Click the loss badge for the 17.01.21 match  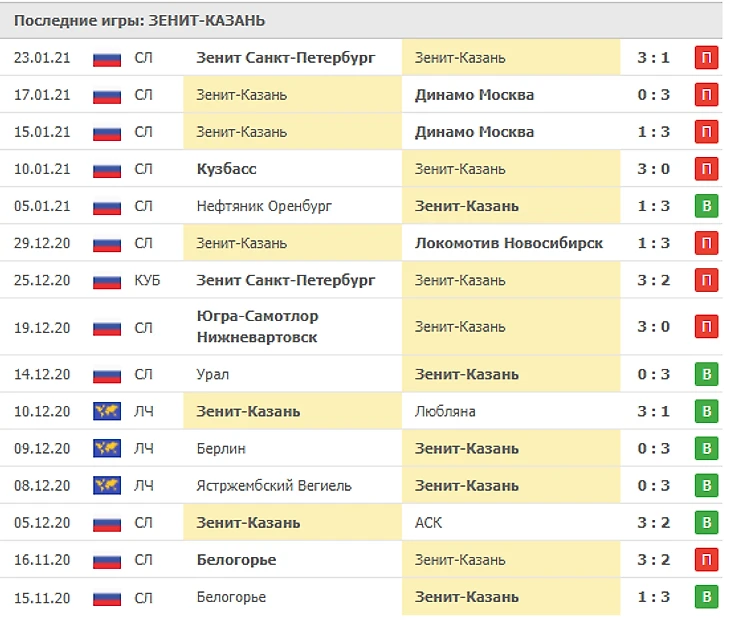706,95
